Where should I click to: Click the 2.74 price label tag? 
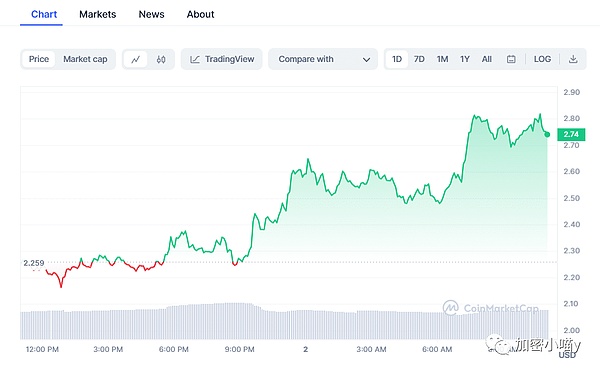(x=571, y=134)
